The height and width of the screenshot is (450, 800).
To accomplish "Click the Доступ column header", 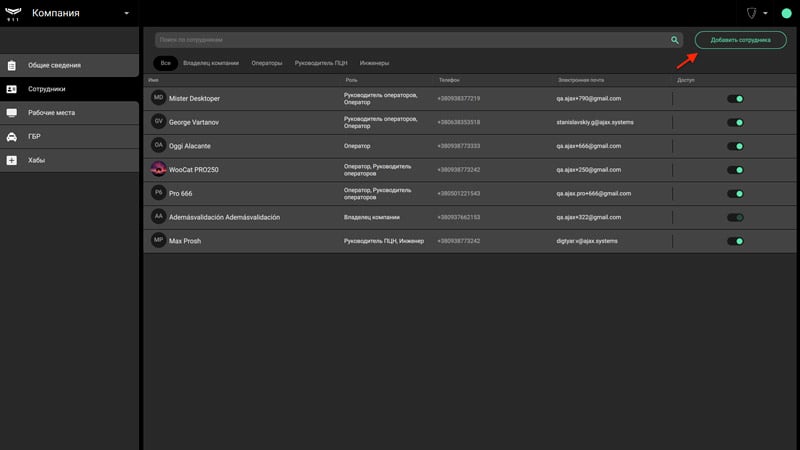I will 686,80.
